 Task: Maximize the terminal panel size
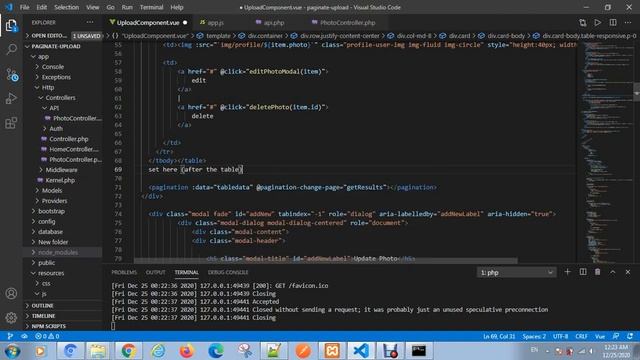tap(613, 272)
